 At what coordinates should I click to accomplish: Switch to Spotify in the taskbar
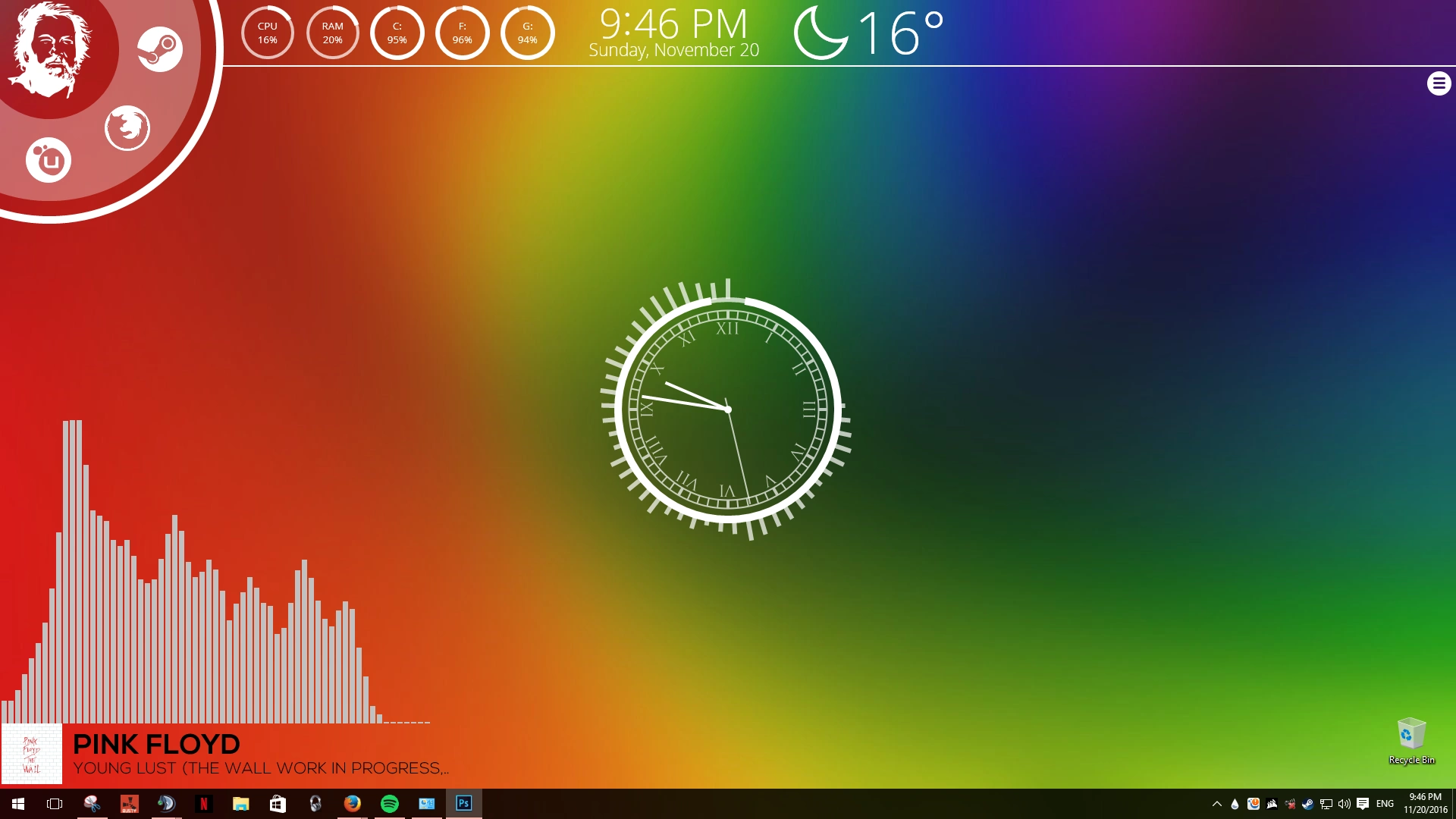(x=389, y=804)
